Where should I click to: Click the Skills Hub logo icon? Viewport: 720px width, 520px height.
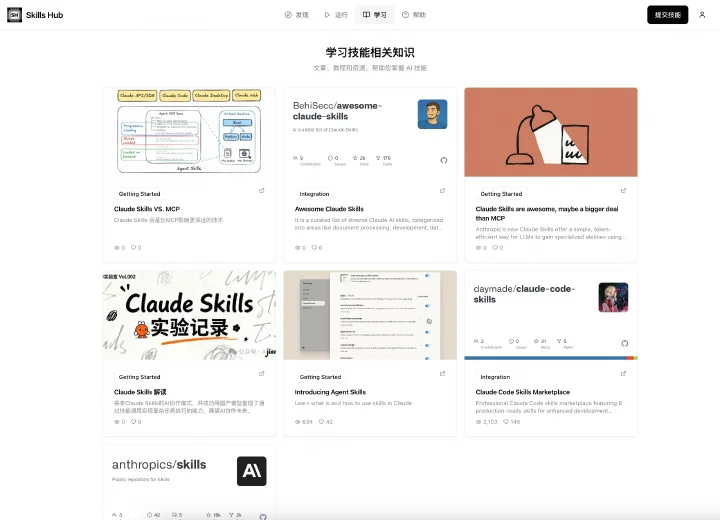(14, 15)
